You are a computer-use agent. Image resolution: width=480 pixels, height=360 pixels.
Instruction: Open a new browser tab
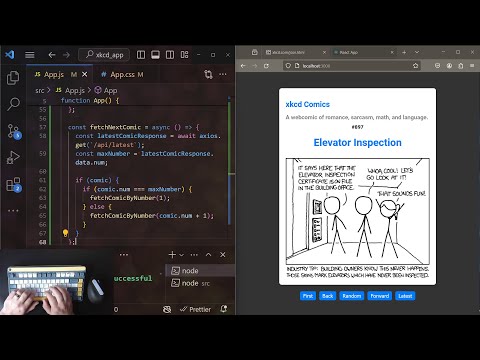(x=404, y=52)
